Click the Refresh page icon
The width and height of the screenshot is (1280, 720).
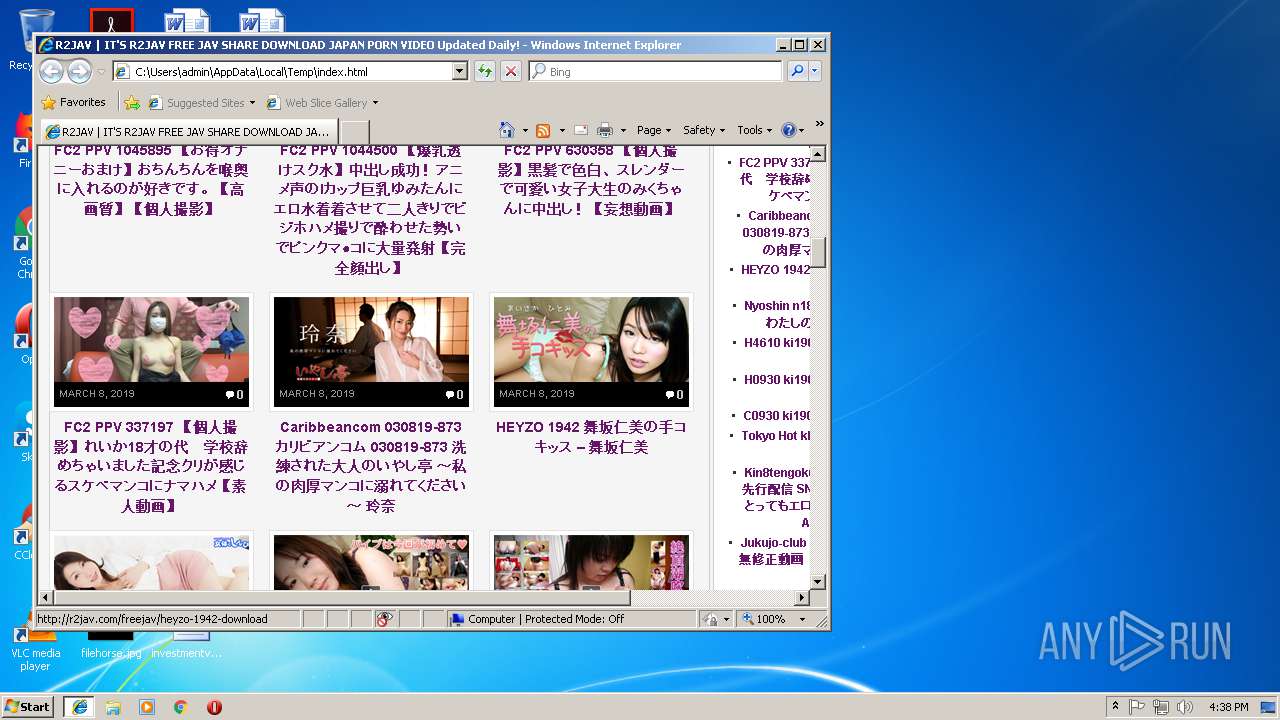coord(485,71)
